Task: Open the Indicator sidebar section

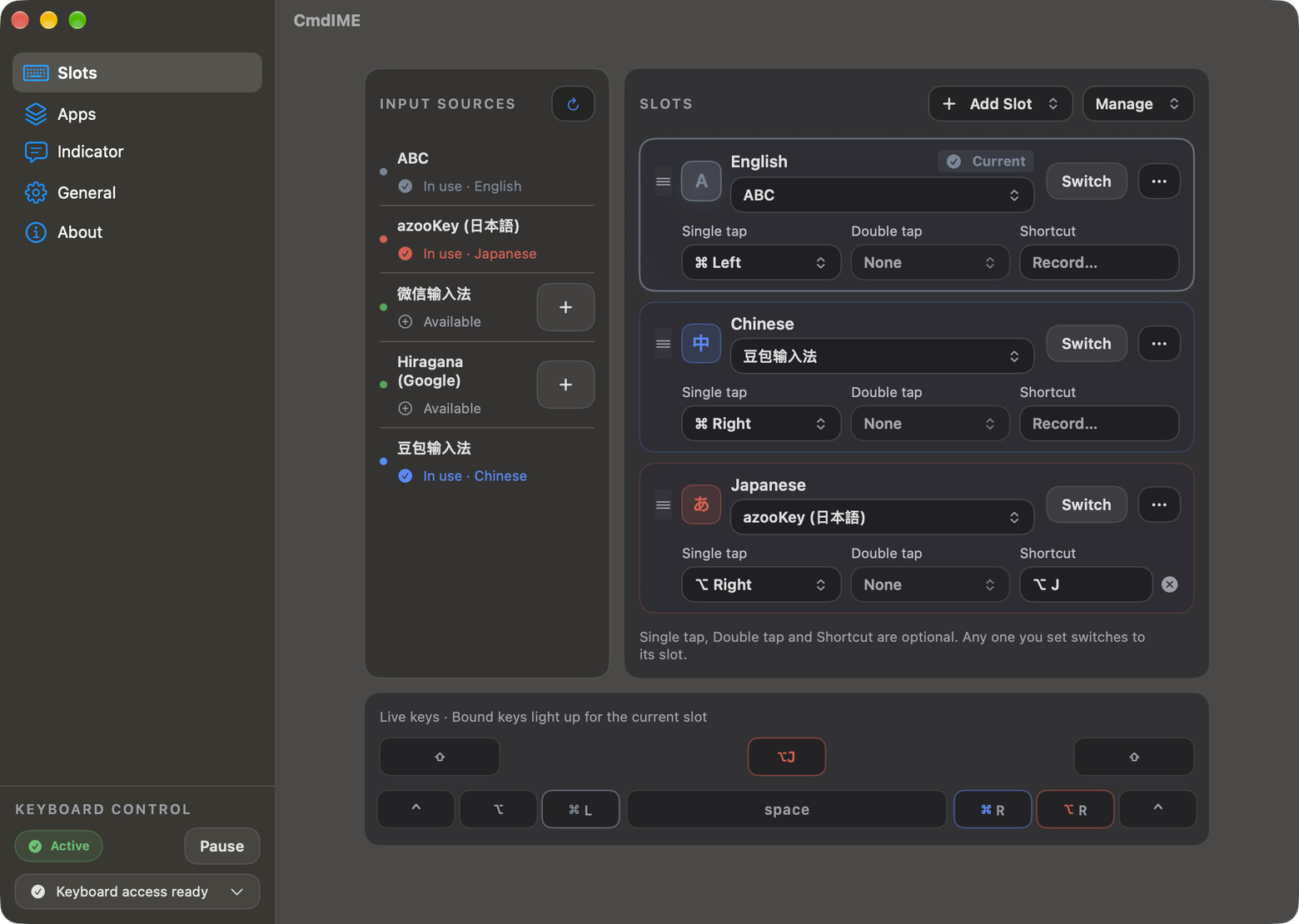Action: point(137,152)
